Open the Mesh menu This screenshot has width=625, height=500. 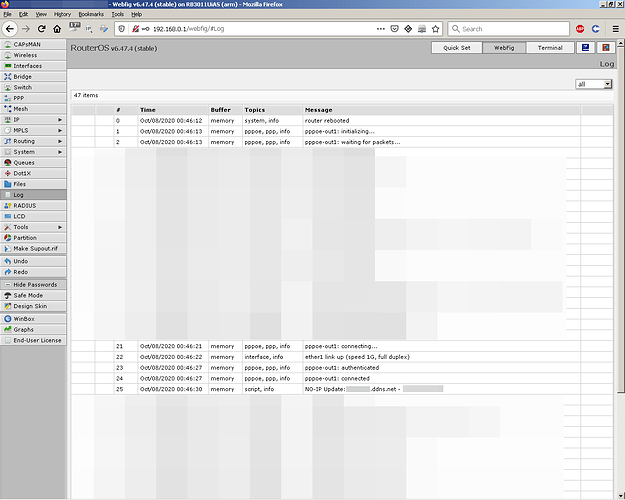(33, 109)
